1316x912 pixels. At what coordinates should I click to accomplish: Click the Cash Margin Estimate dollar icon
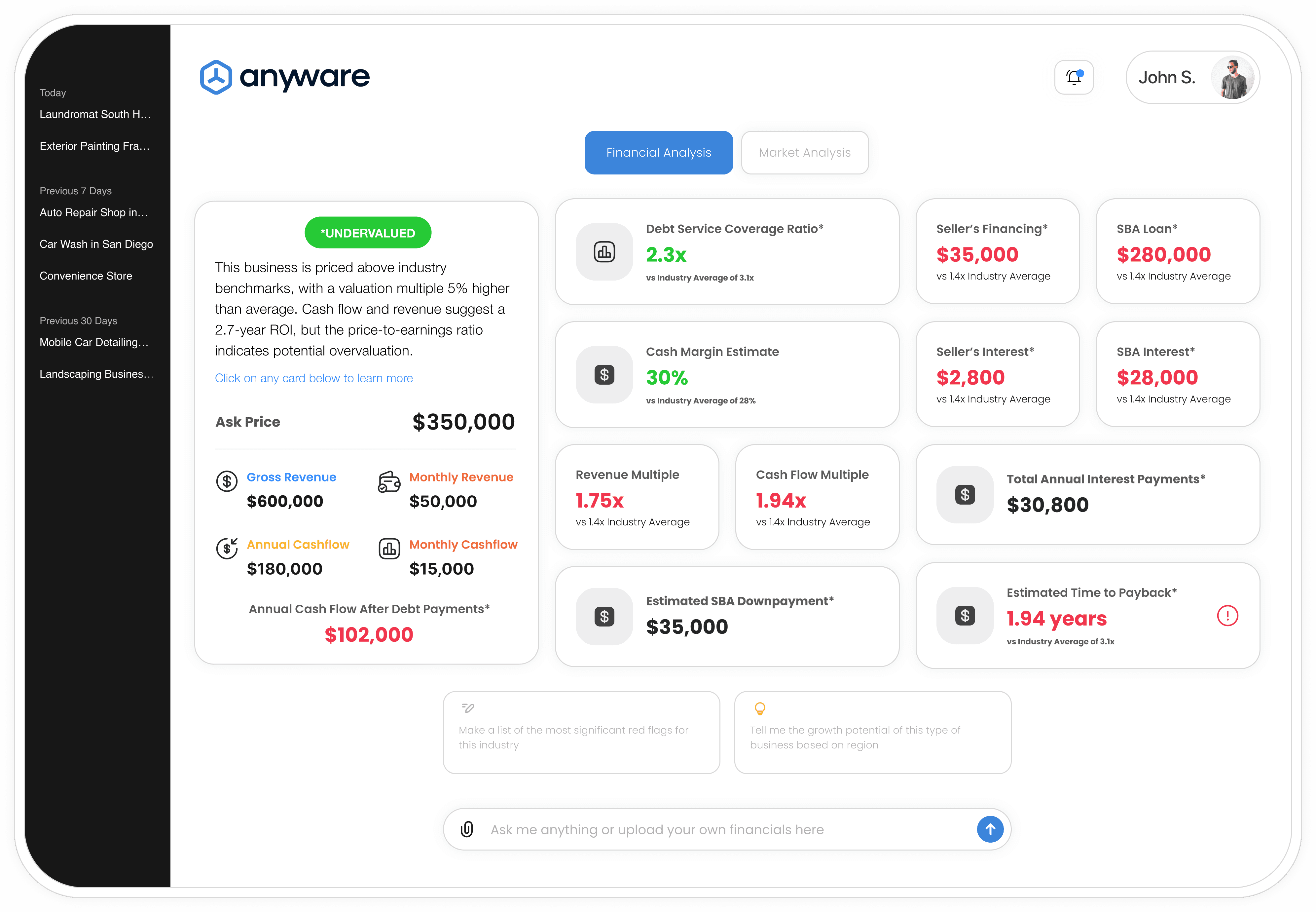coord(604,374)
